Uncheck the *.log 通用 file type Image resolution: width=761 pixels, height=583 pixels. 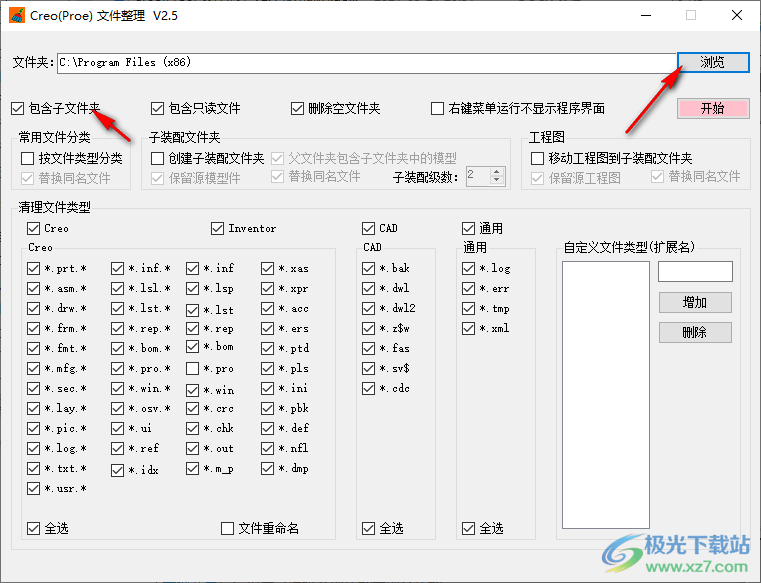tap(468, 268)
